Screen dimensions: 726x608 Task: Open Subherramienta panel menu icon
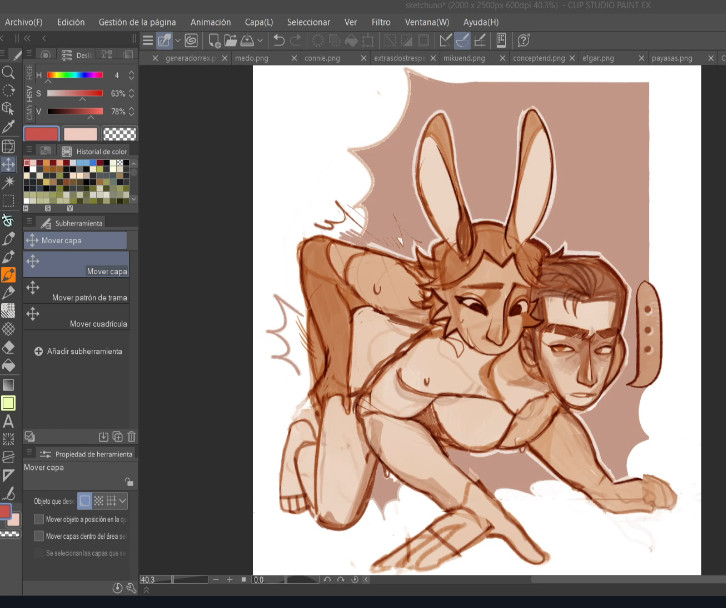(x=29, y=221)
